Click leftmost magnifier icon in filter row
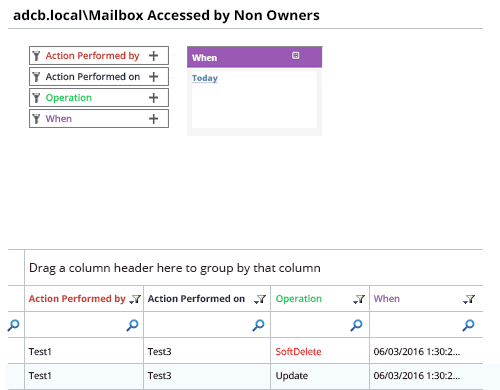Viewport: 500px width, 390px height. 13,325
